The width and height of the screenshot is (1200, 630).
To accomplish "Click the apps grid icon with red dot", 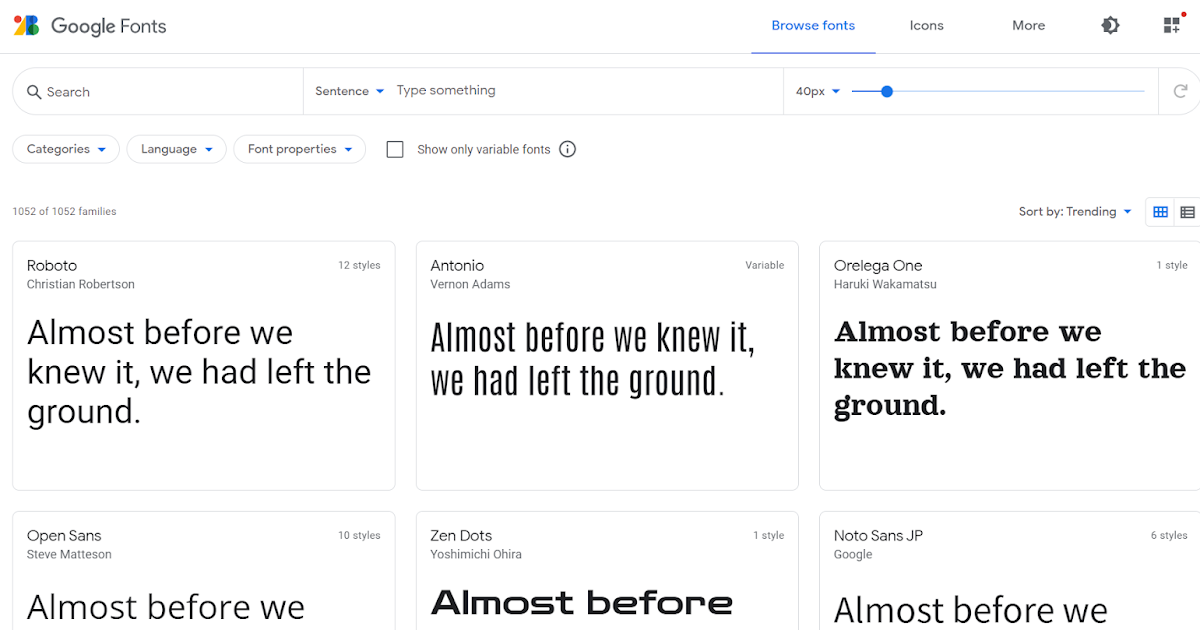I will [1171, 24].
